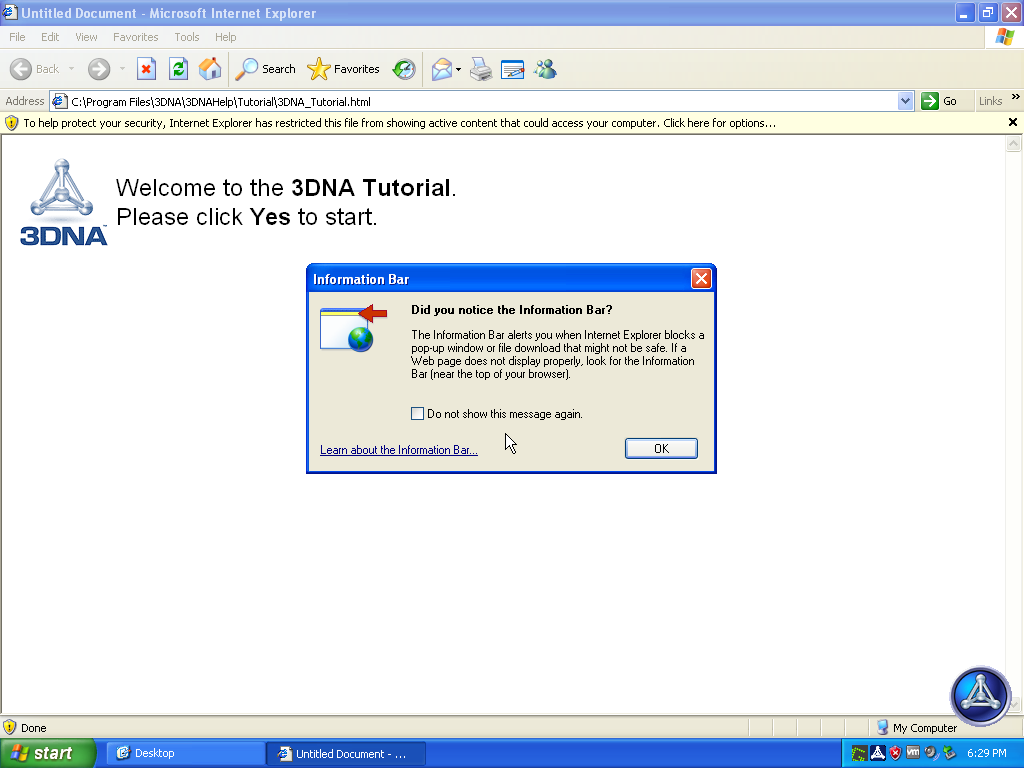
Task: Click OK in the Information Bar dialog
Action: point(661,448)
